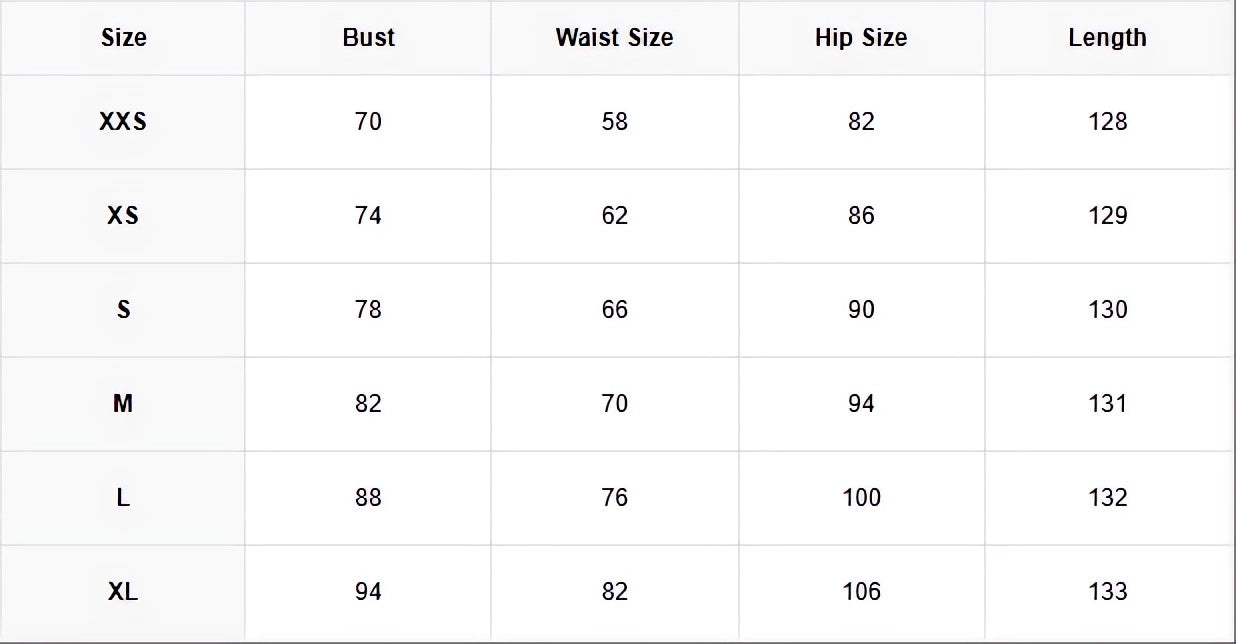The height and width of the screenshot is (644, 1236).
Task: Click the Bust column header
Action: 368,38
